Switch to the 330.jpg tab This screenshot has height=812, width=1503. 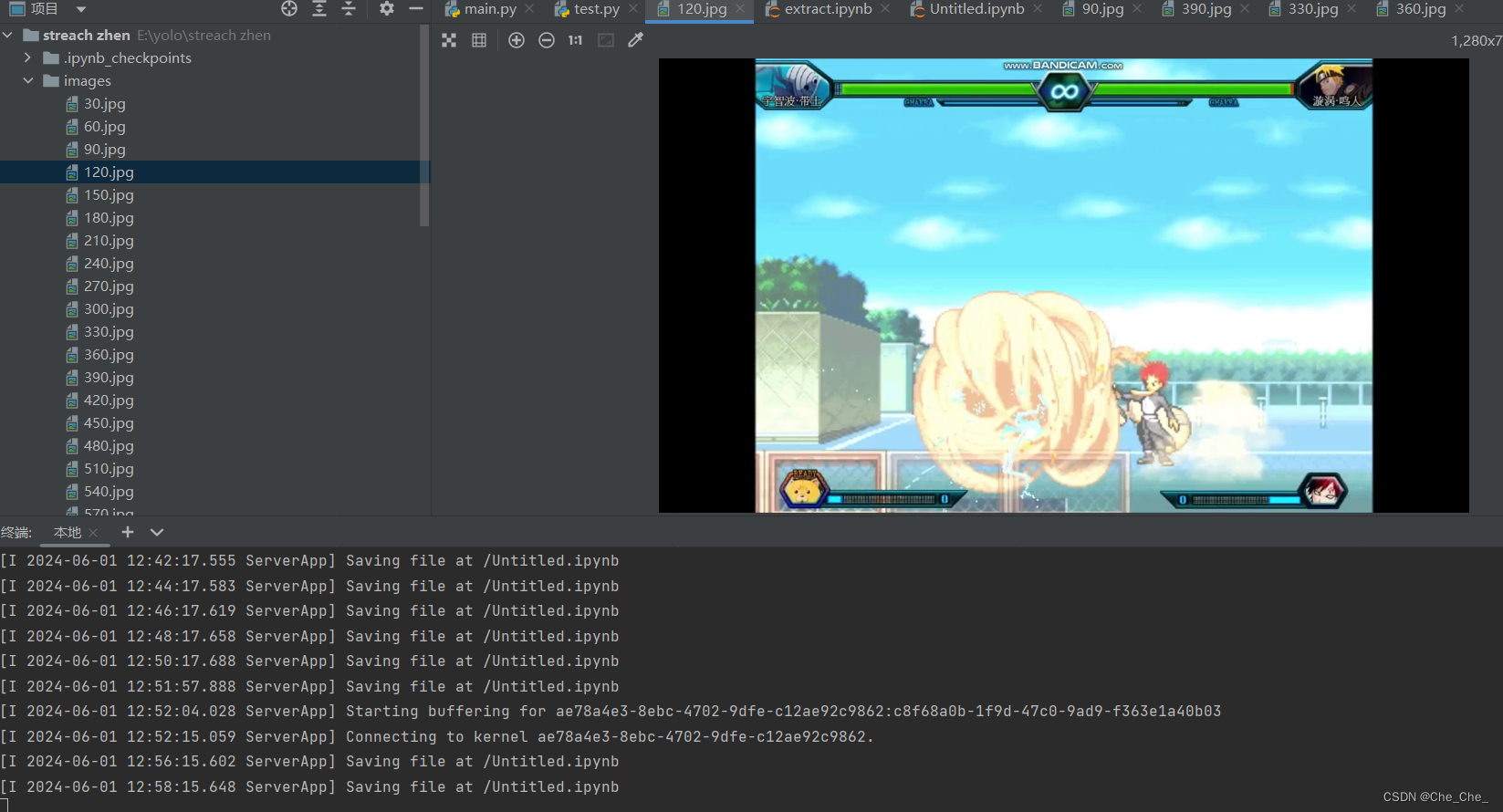(1312, 9)
